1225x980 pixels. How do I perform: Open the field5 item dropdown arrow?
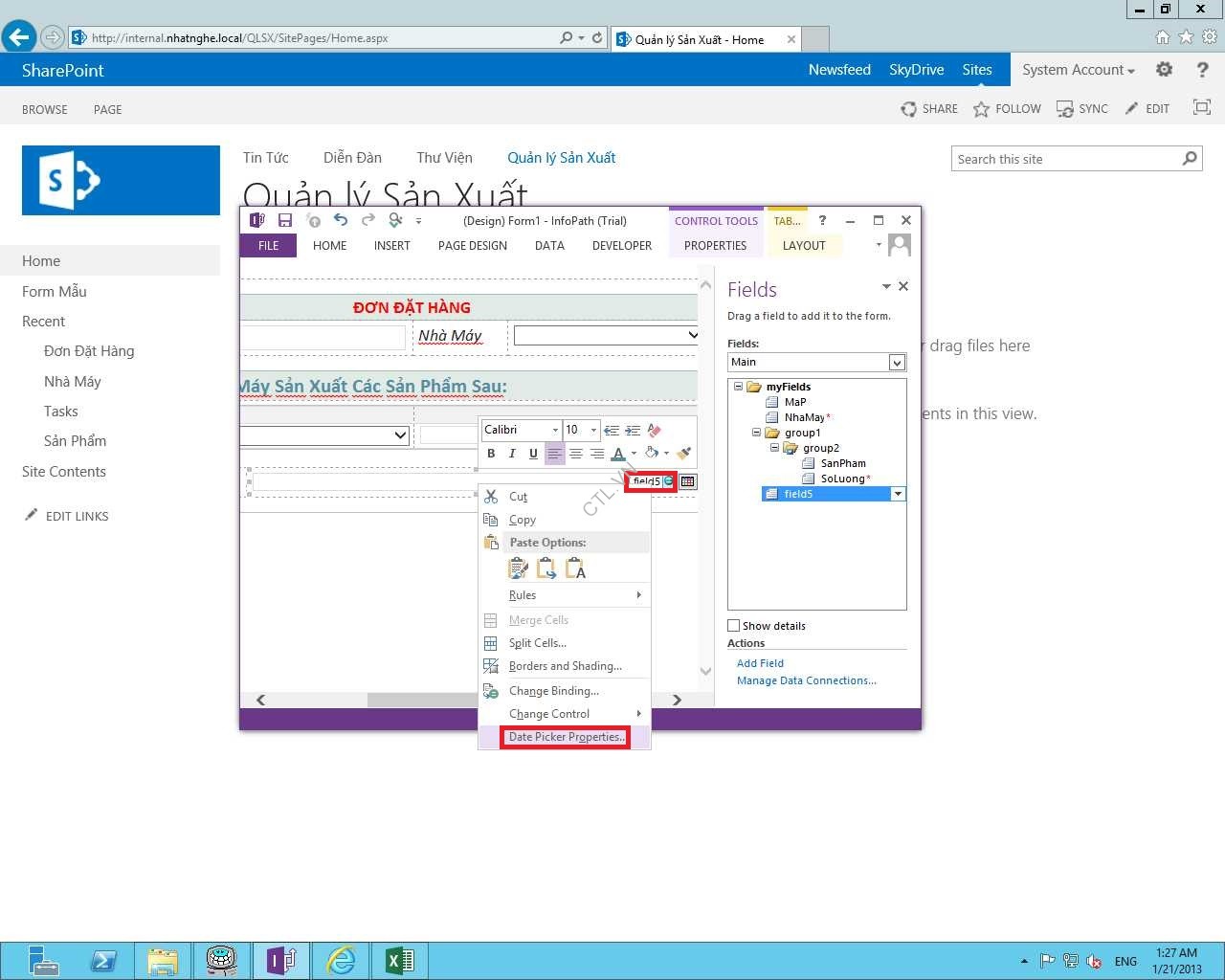tap(898, 494)
